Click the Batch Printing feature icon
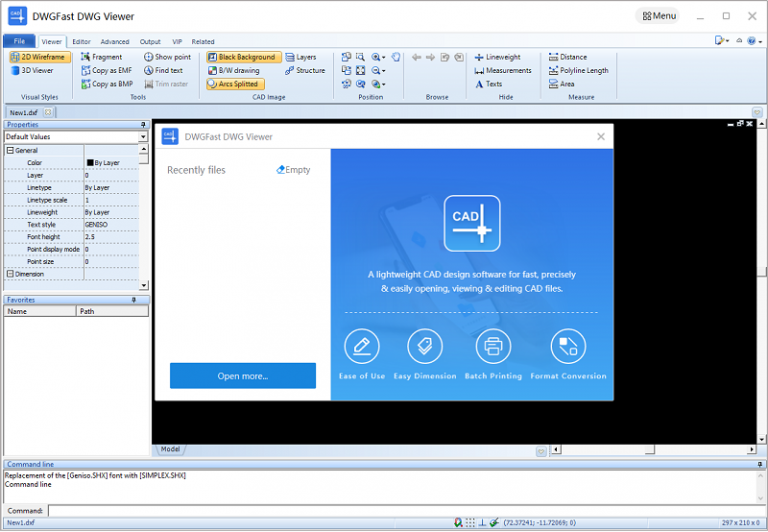The image size is (768, 532). pos(493,346)
